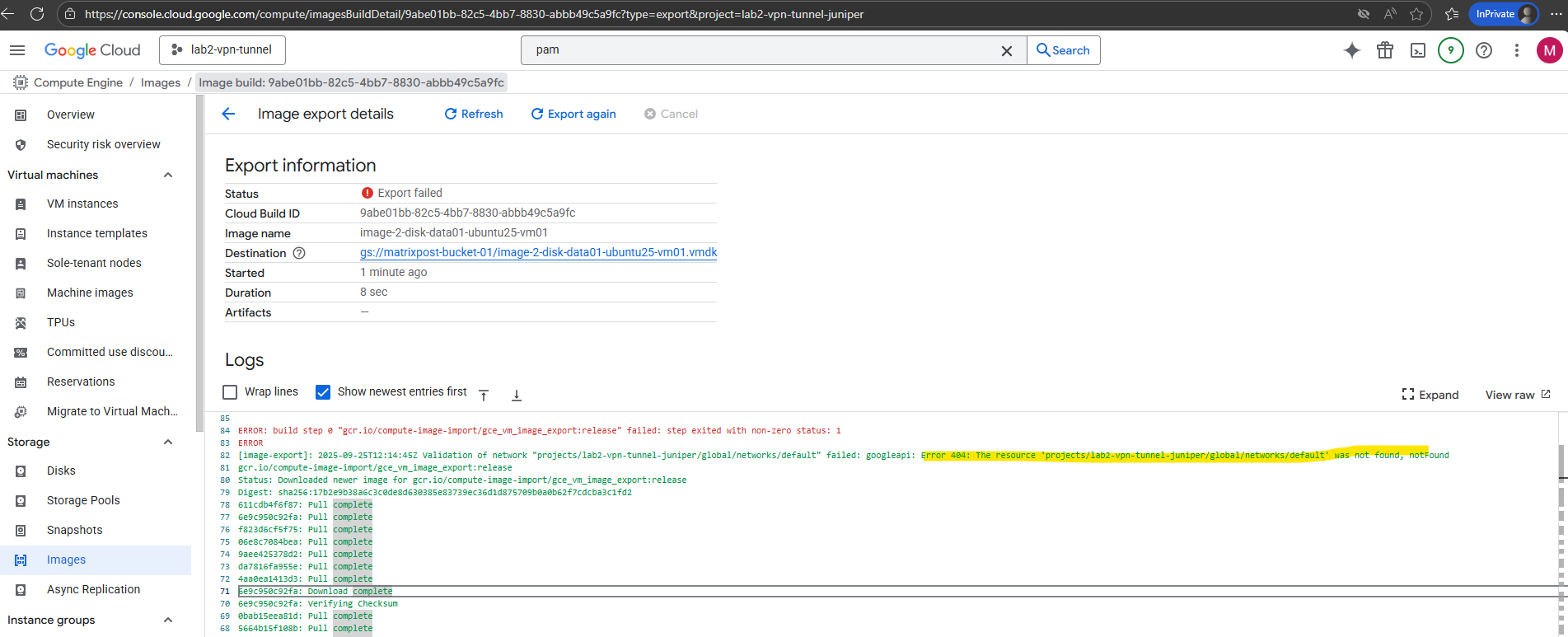1568x637 pixels.
Task: Collapse the Virtual machines section
Action: (x=168, y=175)
